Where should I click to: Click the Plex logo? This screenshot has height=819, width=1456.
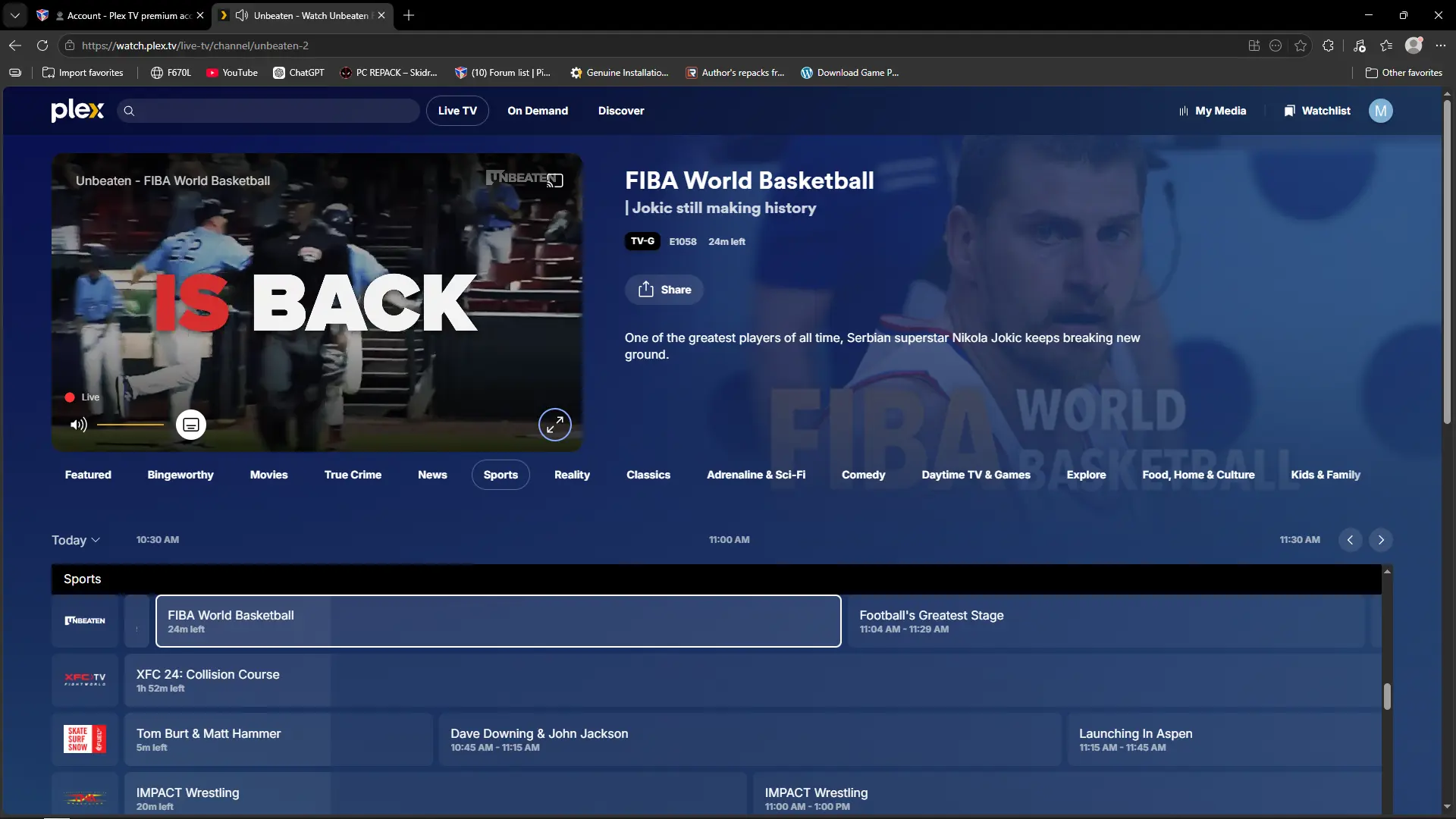tap(77, 111)
